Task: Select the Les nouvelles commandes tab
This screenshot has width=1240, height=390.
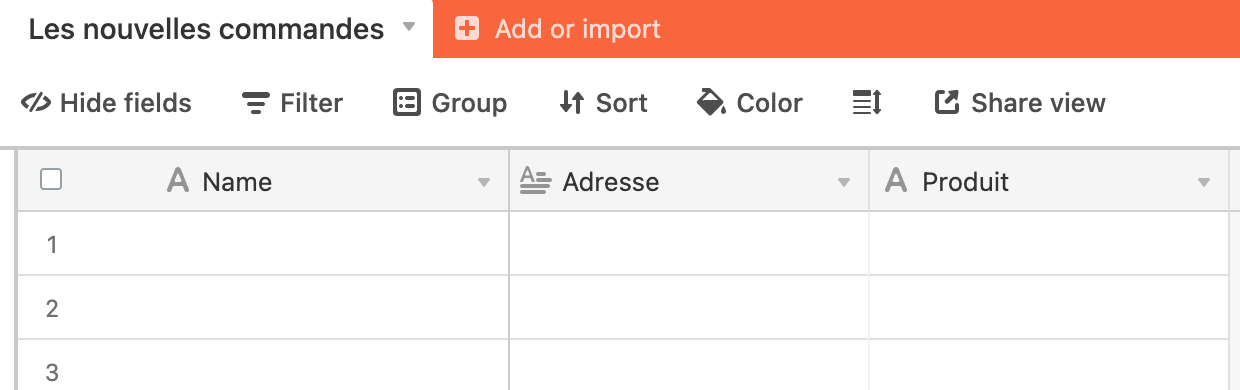Action: 206,29
